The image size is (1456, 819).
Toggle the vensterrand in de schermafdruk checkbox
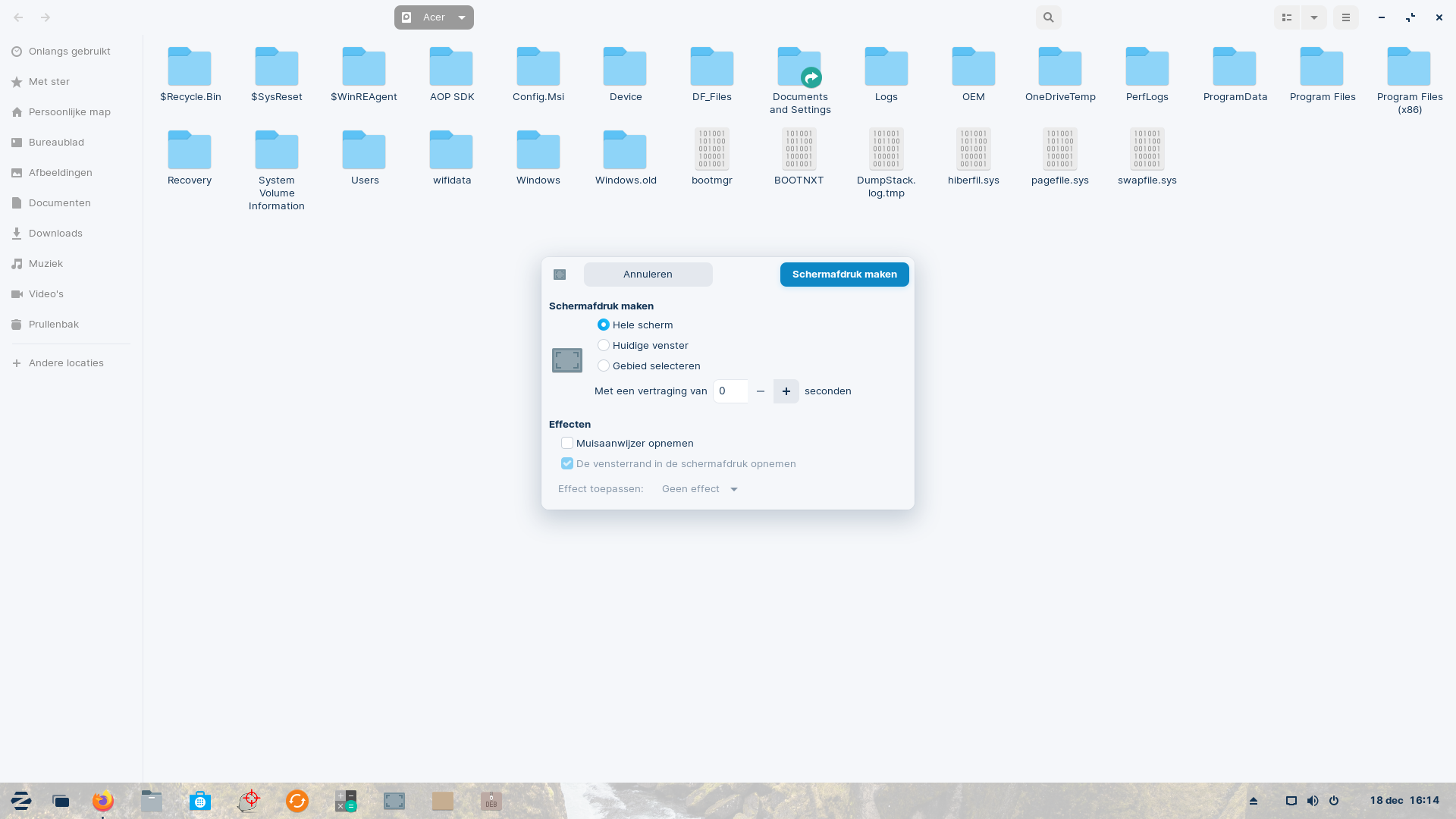[x=567, y=463]
